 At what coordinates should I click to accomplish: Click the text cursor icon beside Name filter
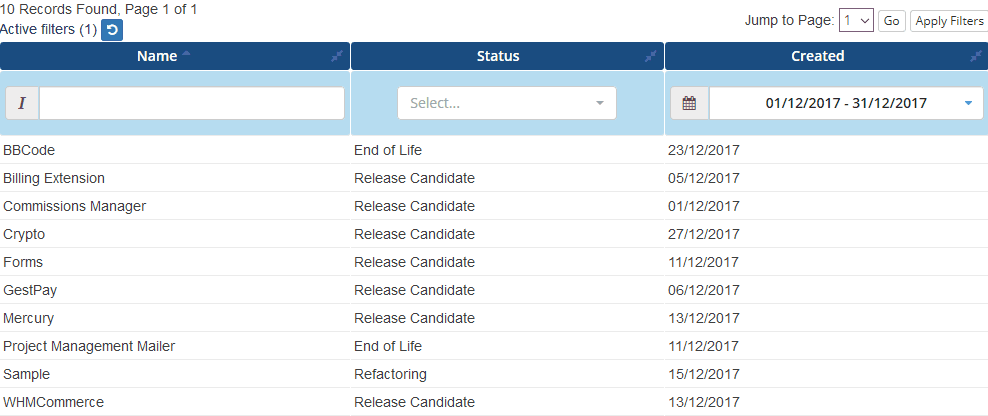point(22,103)
